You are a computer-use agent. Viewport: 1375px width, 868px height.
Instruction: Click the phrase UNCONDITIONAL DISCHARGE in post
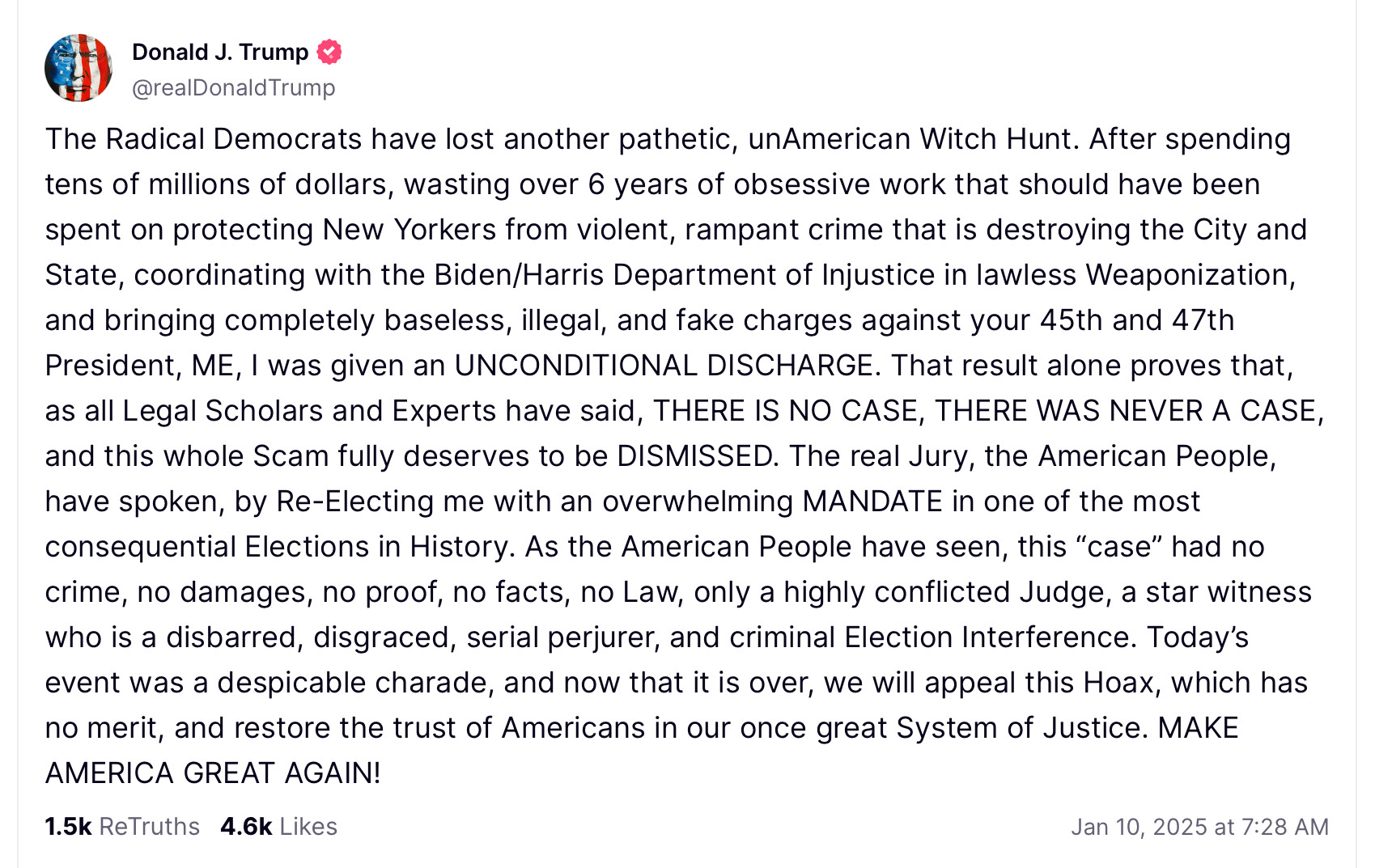[x=664, y=366]
